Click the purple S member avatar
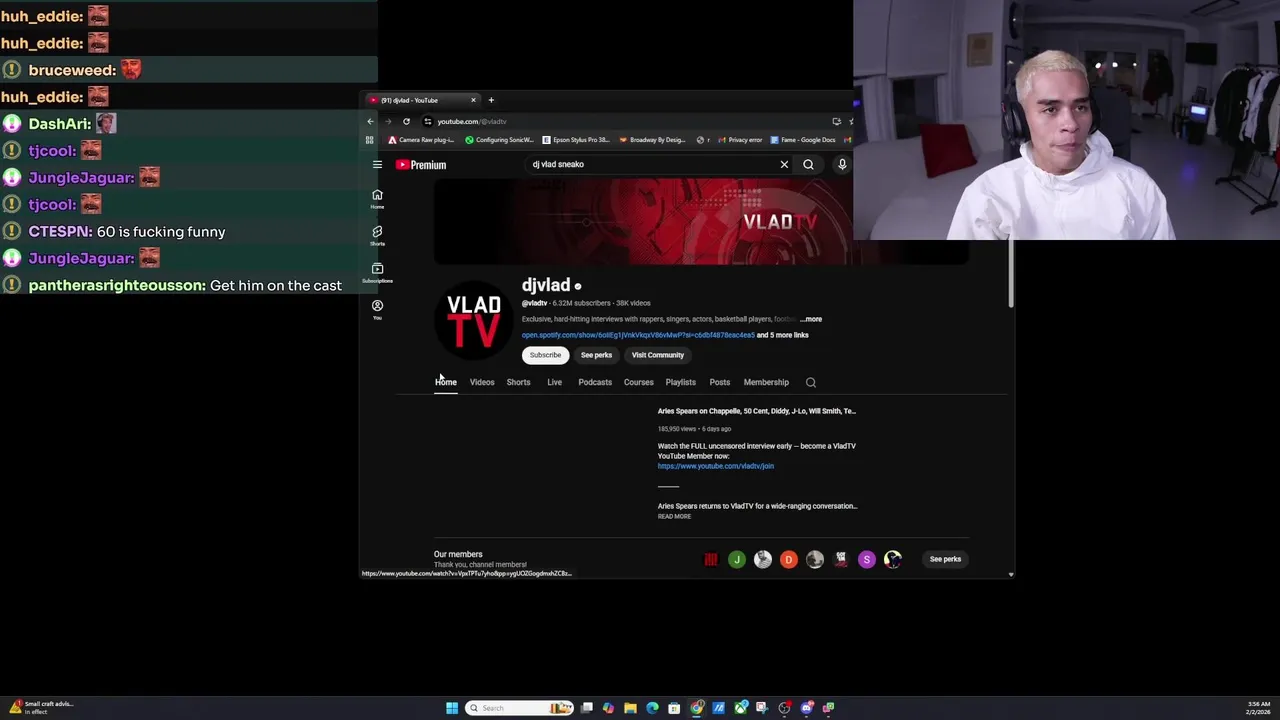The height and width of the screenshot is (720, 1280). [x=867, y=559]
